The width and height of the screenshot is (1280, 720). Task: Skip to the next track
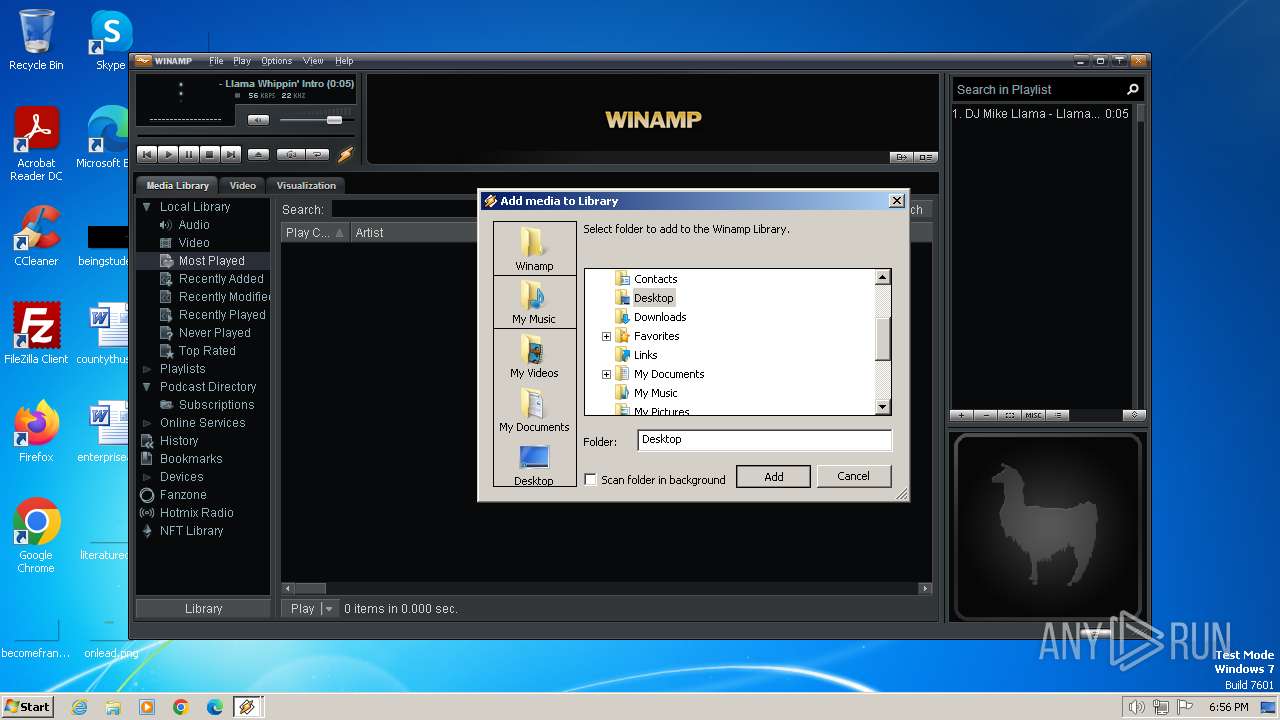[x=231, y=154]
